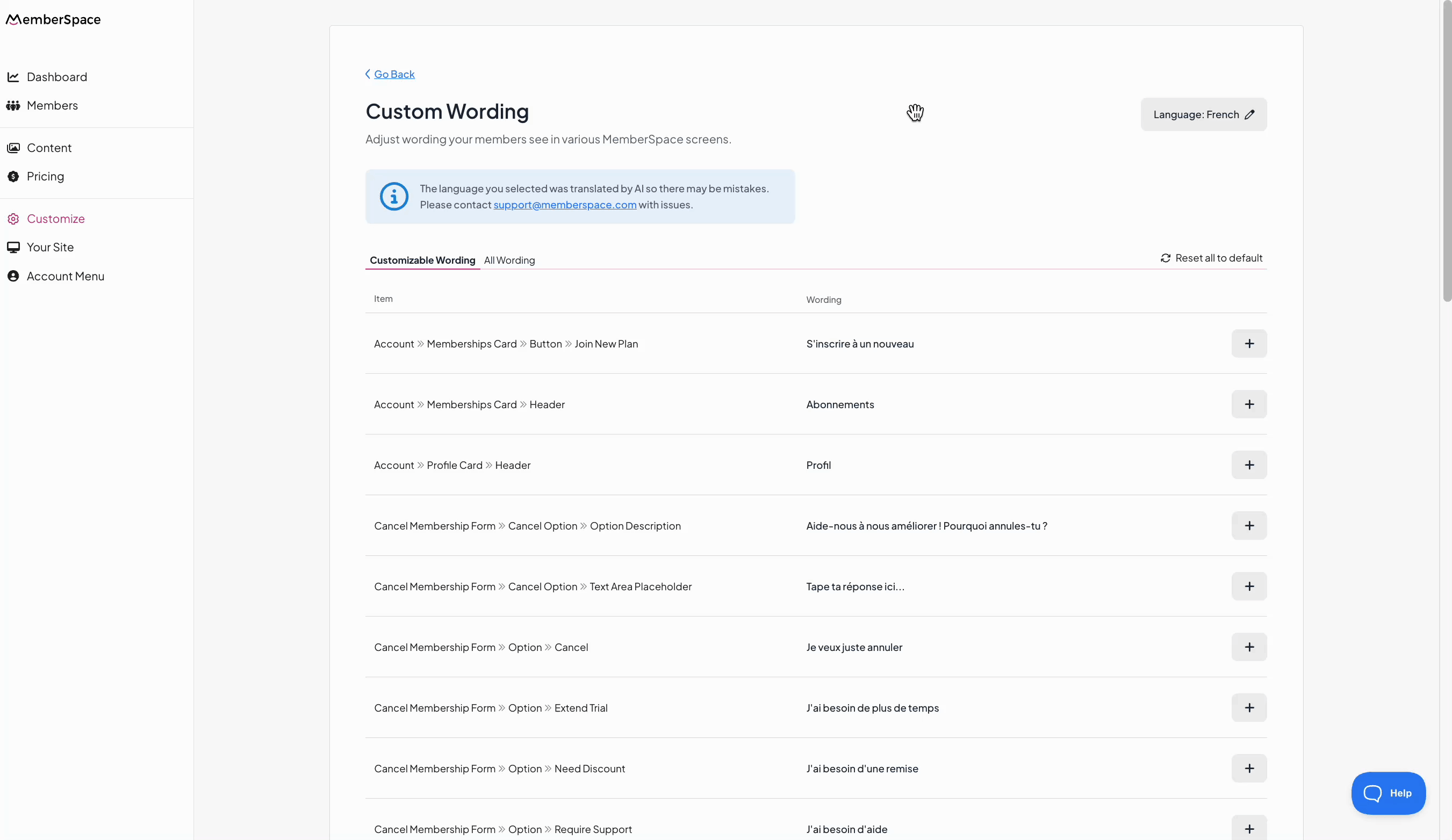This screenshot has width=1452, height=840.
Task: Click the Account Menu user icon
Action: [x=13, y=277]
